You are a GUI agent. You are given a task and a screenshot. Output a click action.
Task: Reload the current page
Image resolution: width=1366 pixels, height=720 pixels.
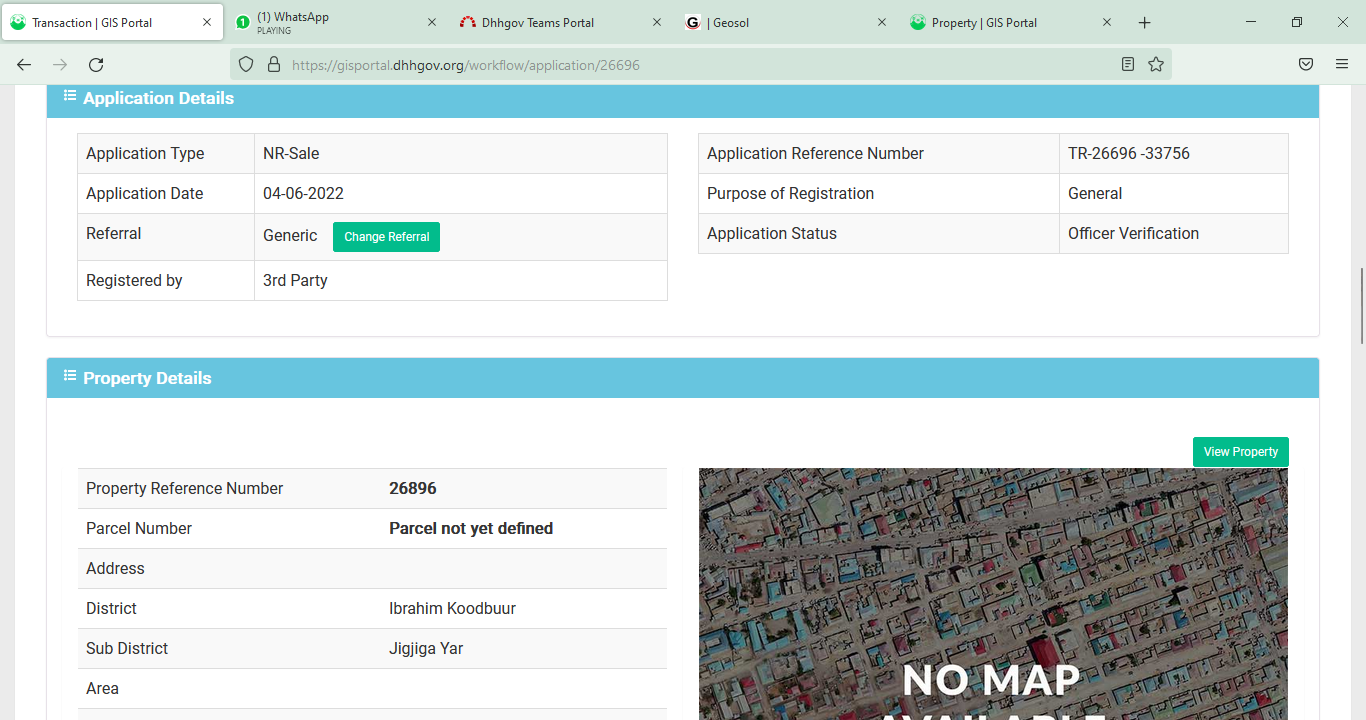coord(96,64)
